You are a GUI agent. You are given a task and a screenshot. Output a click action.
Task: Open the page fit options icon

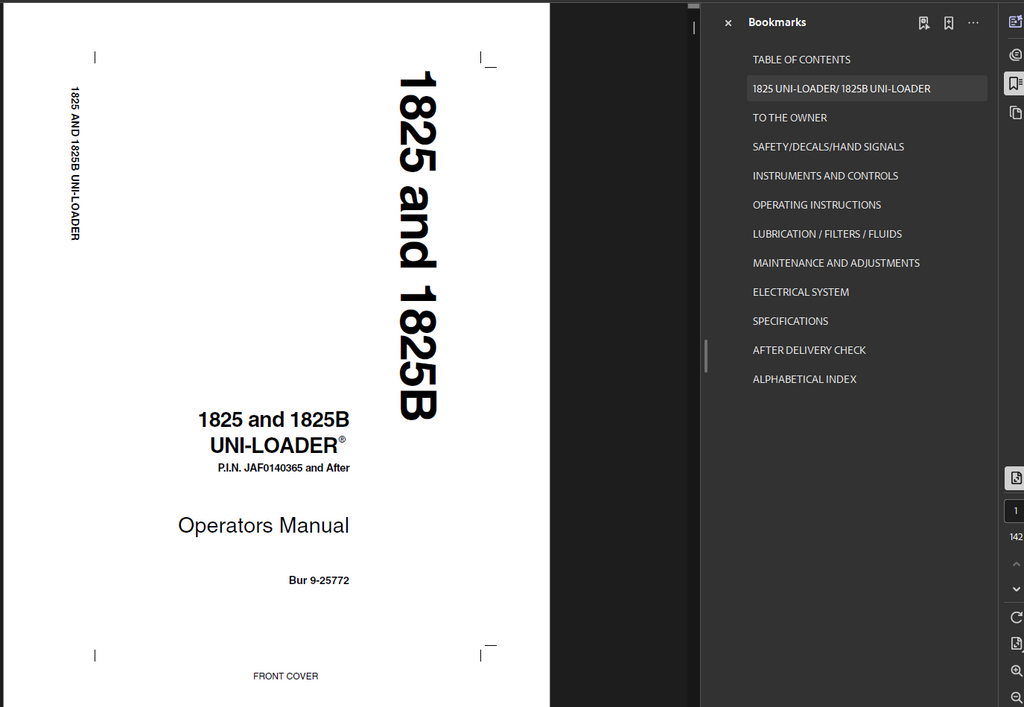pyautogui.click(x=1016, y=644)
